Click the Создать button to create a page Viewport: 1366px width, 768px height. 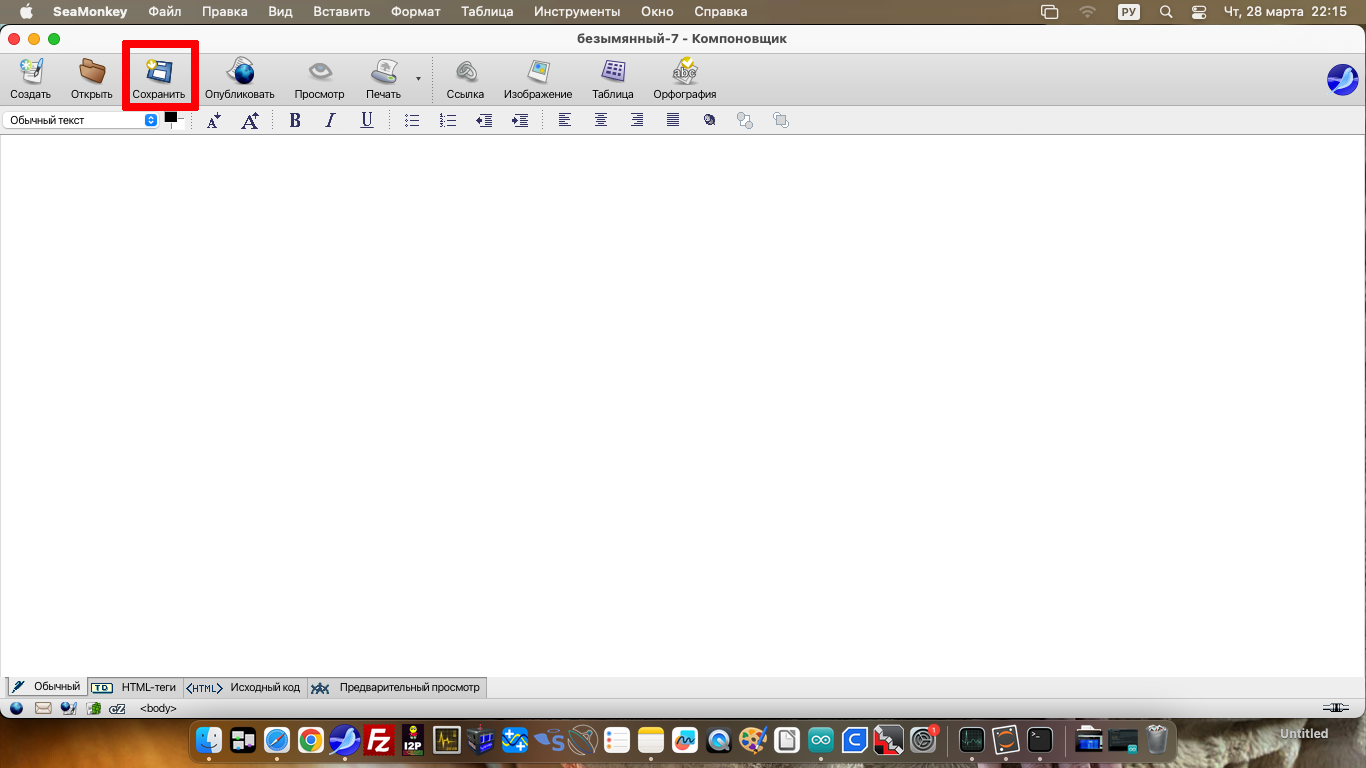coord(31,77)
